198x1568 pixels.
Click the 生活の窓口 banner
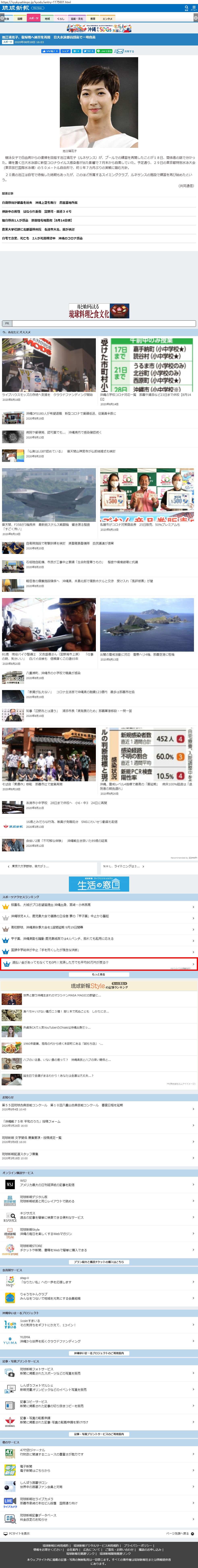click(x=99, y=884)
